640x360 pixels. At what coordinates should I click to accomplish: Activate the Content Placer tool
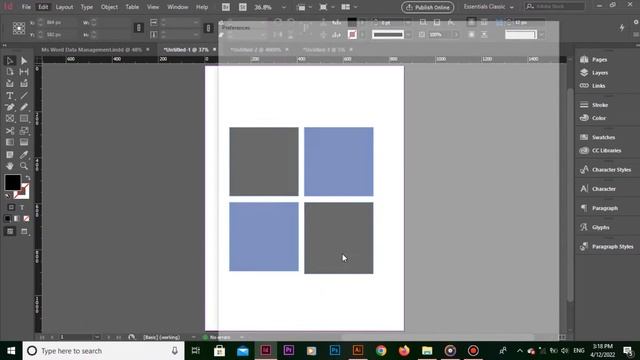[x=24, y=84]
